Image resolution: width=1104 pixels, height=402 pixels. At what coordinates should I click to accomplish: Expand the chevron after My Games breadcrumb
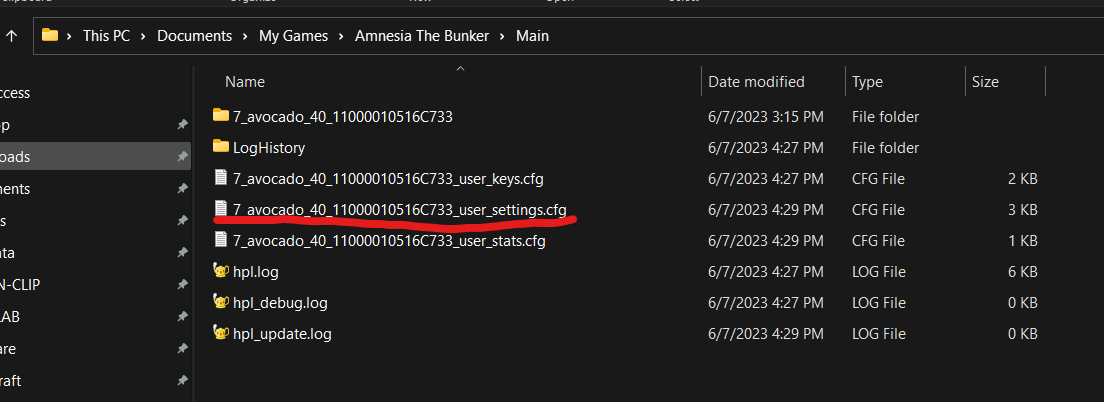click(343, 36)
